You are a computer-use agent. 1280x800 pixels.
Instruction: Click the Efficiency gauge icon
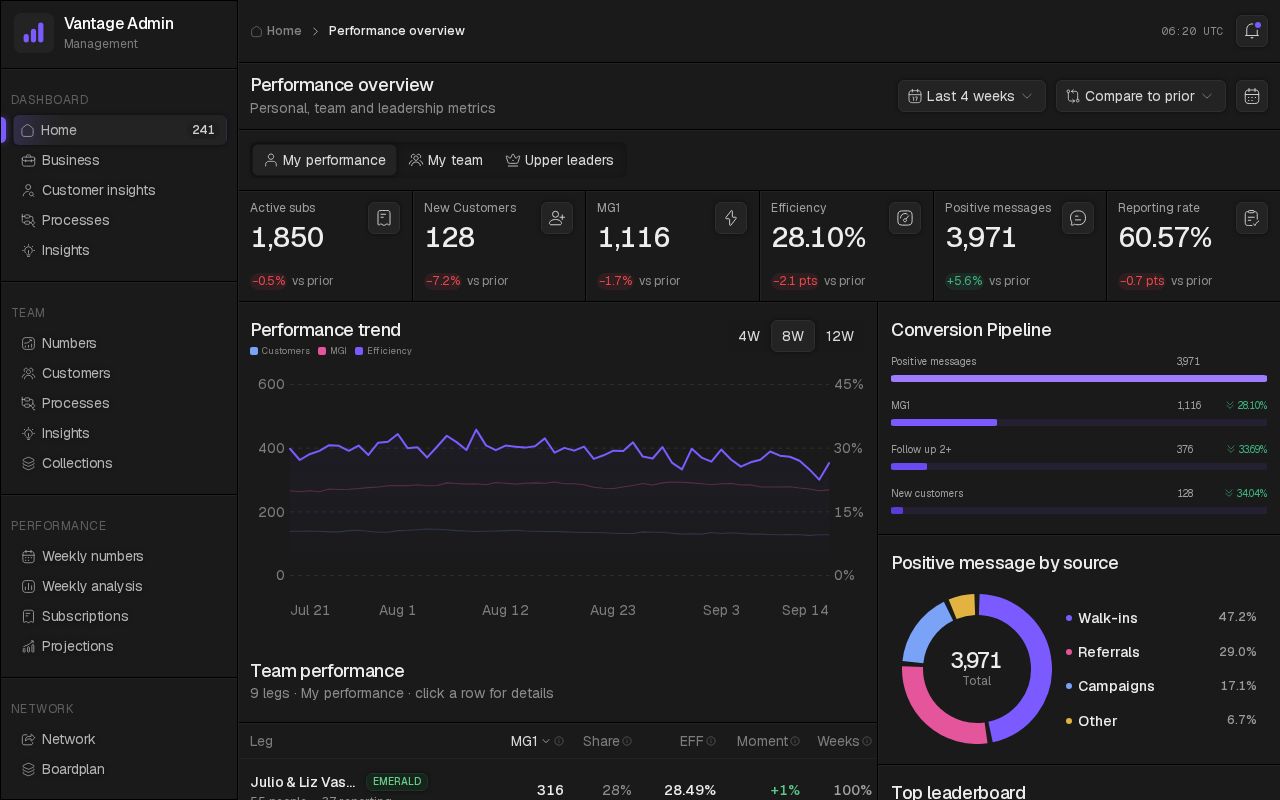(x=905, y=218)
